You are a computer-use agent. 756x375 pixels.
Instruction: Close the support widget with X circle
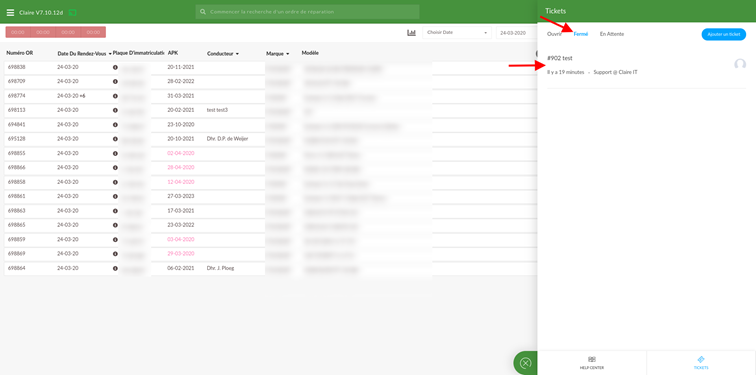[x=526, y=362]
